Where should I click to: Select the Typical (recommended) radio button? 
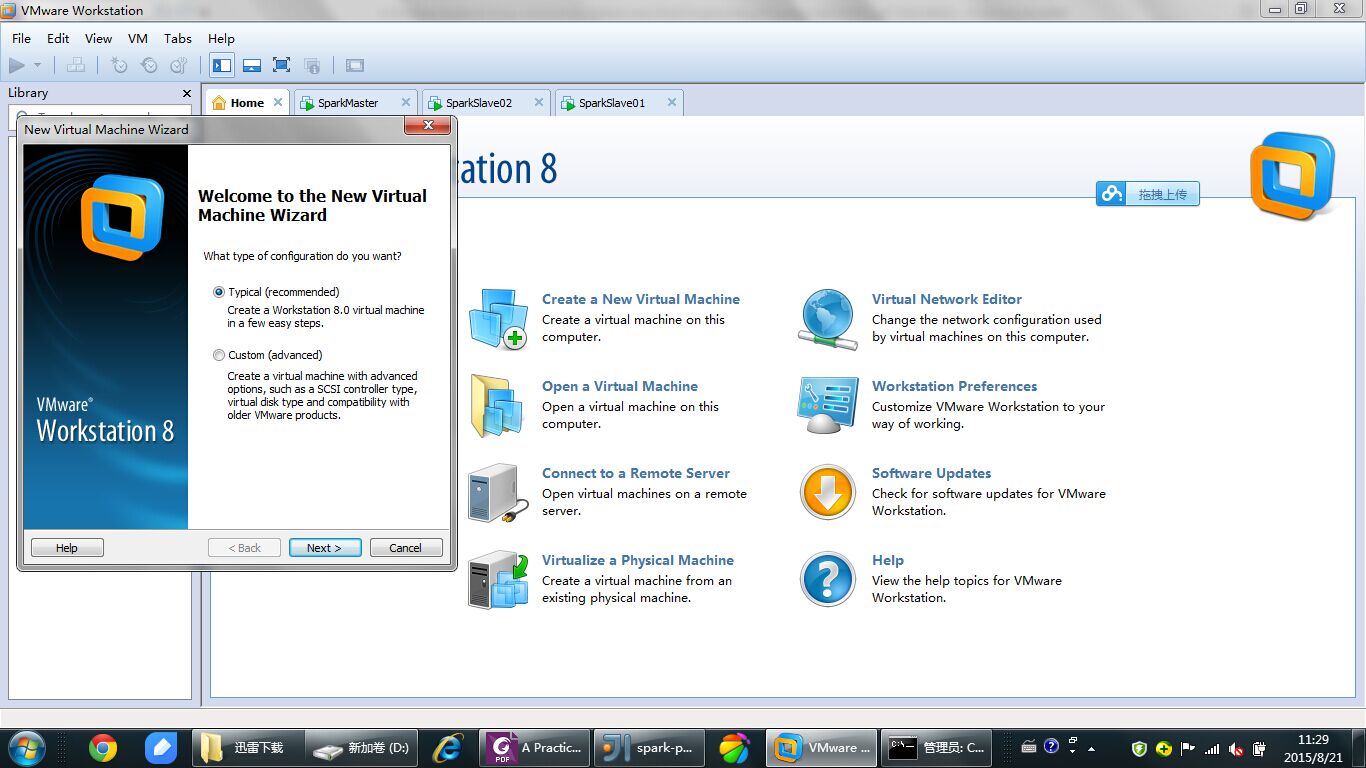coord(219,292)
